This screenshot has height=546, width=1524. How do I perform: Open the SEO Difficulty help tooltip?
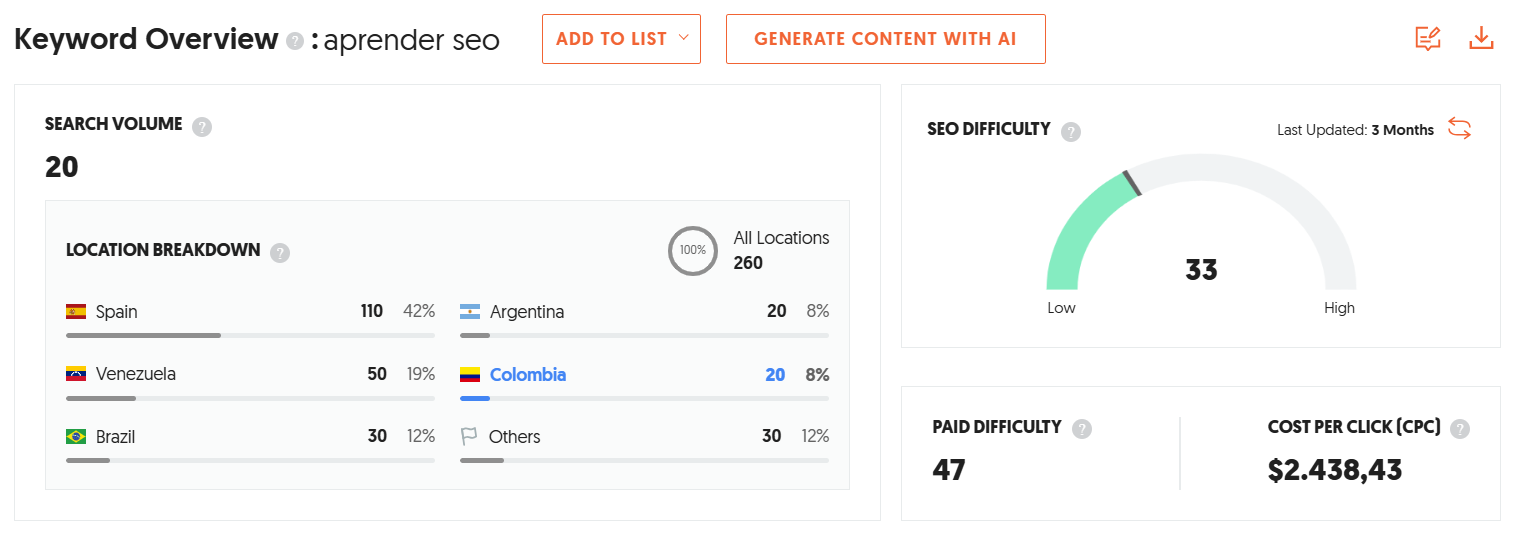1071,131
